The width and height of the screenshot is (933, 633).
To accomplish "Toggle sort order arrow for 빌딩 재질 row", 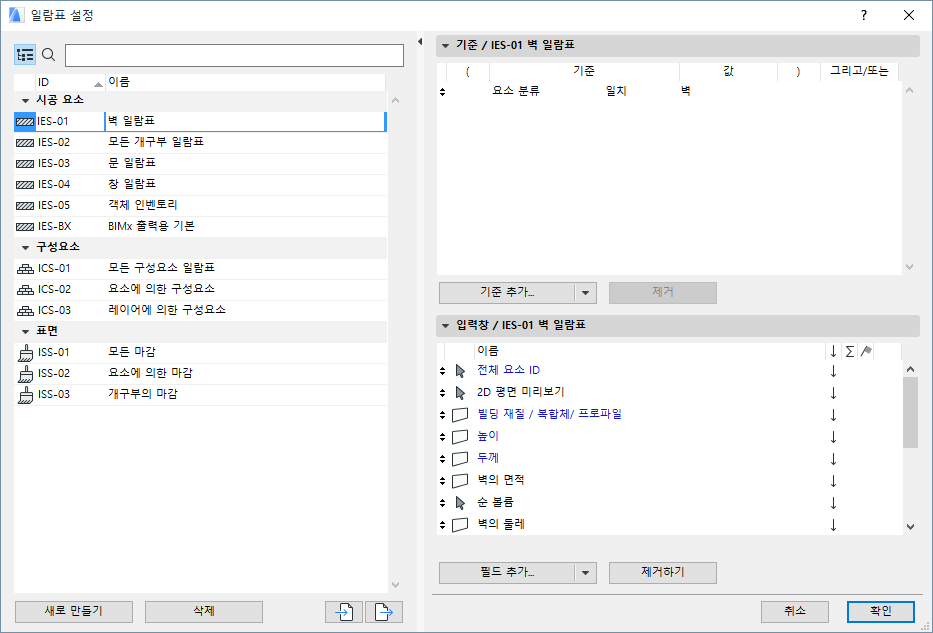I will [833, 415].
